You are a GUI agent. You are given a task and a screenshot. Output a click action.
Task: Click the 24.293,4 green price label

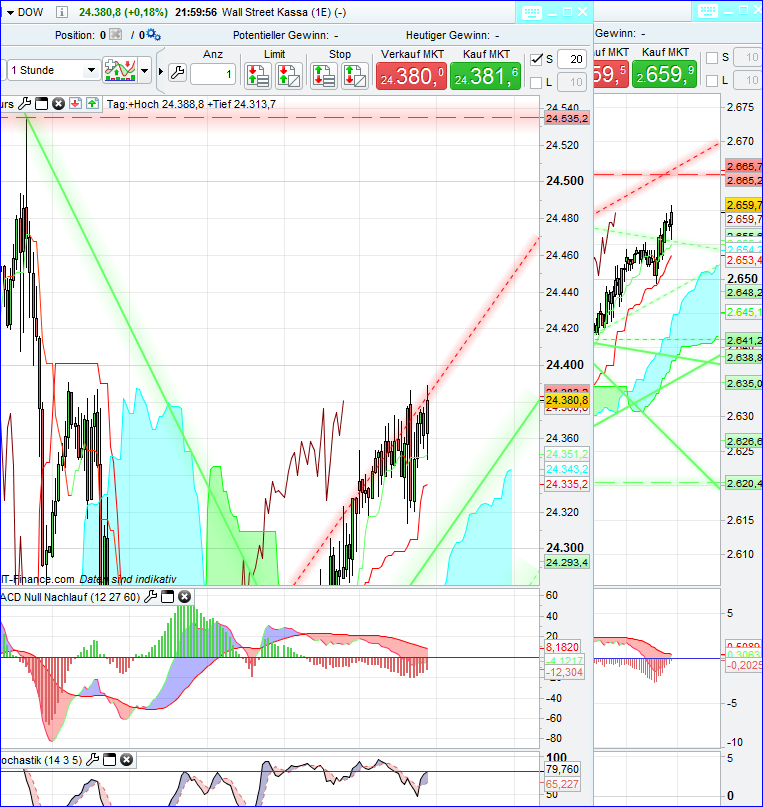[566, 562]
